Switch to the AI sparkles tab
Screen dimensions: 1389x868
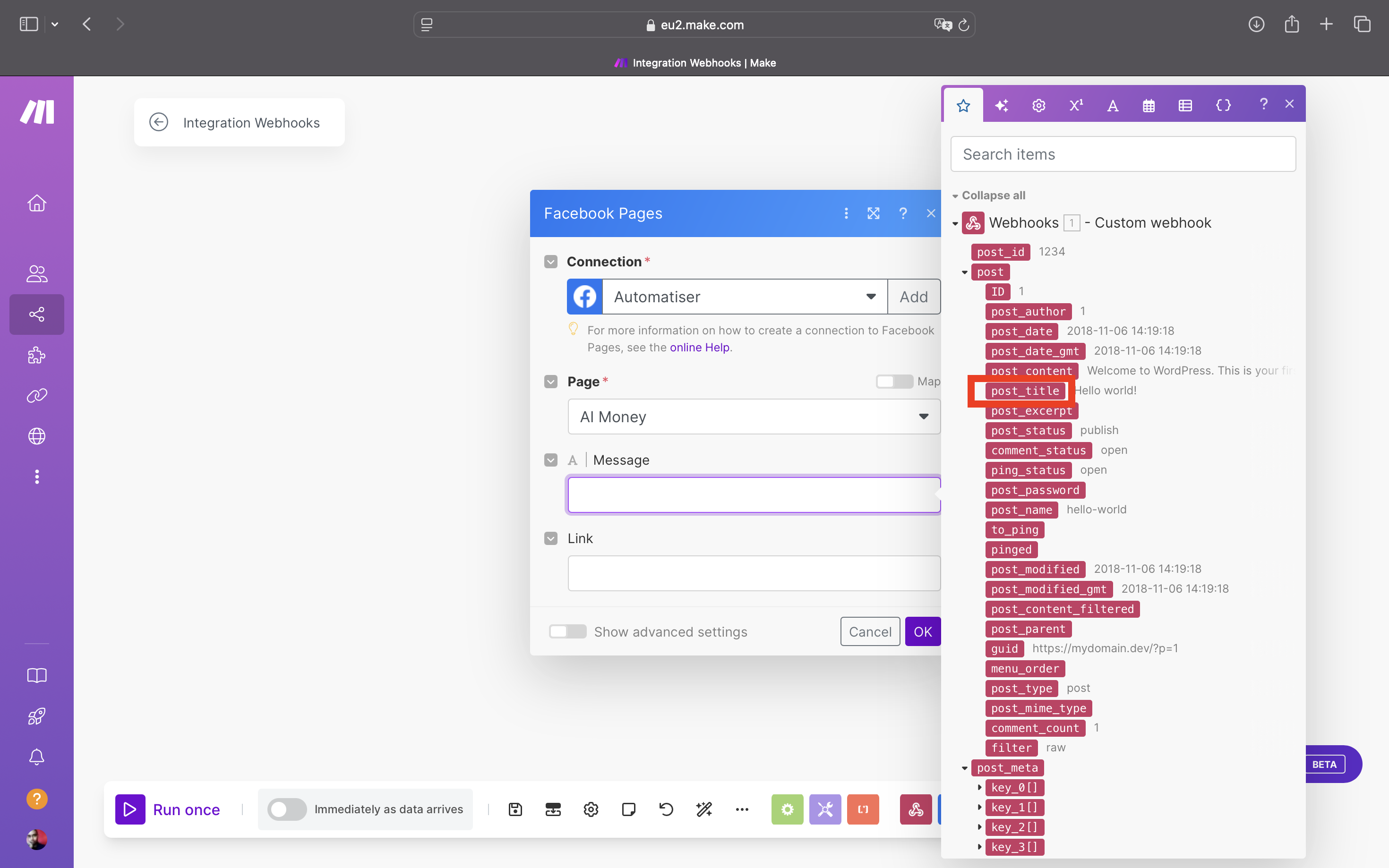tap(1002, 105)
